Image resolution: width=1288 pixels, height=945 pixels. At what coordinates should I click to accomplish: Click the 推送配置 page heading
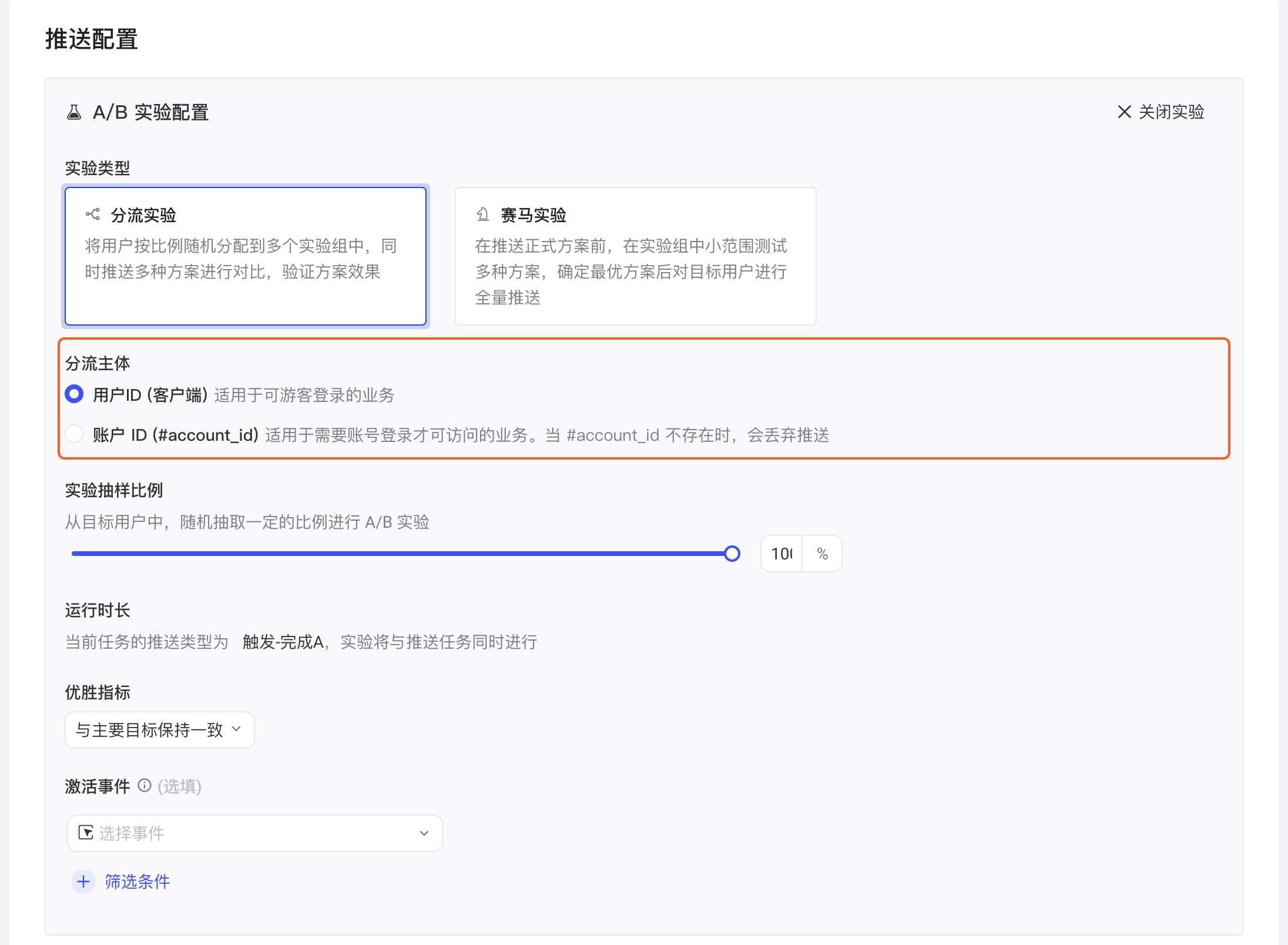[92, 39]
